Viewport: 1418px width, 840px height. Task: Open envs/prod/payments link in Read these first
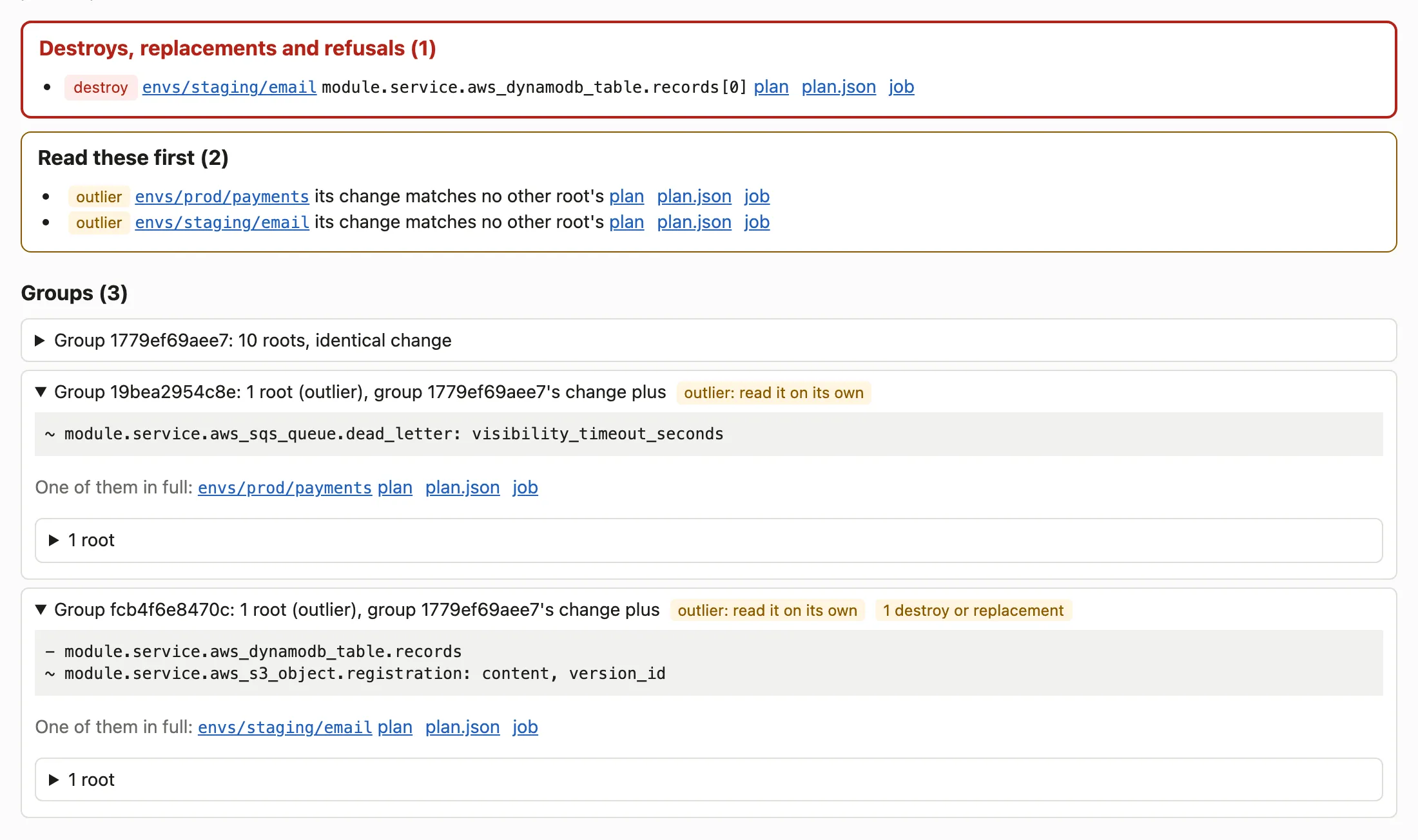[x=222, y=196]
